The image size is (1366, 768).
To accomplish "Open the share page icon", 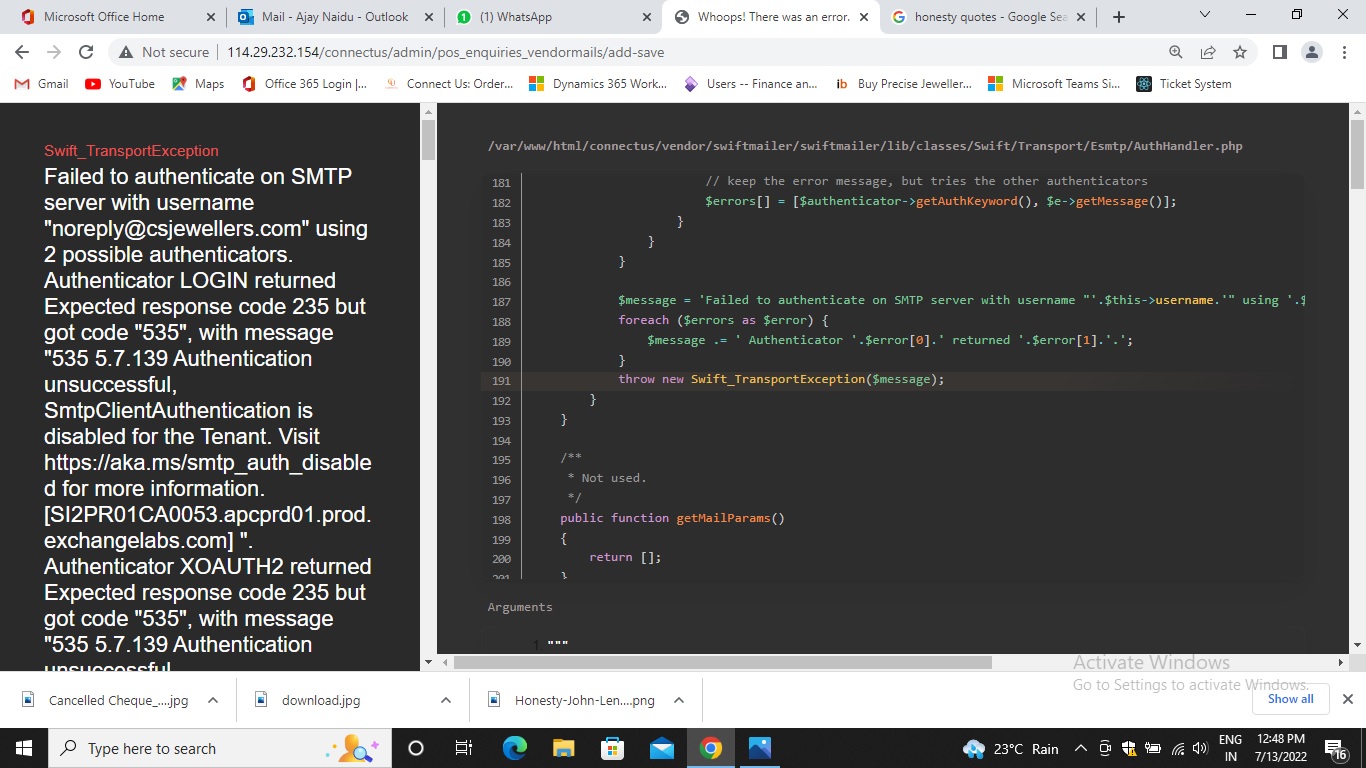I will tap(1208, 52).
